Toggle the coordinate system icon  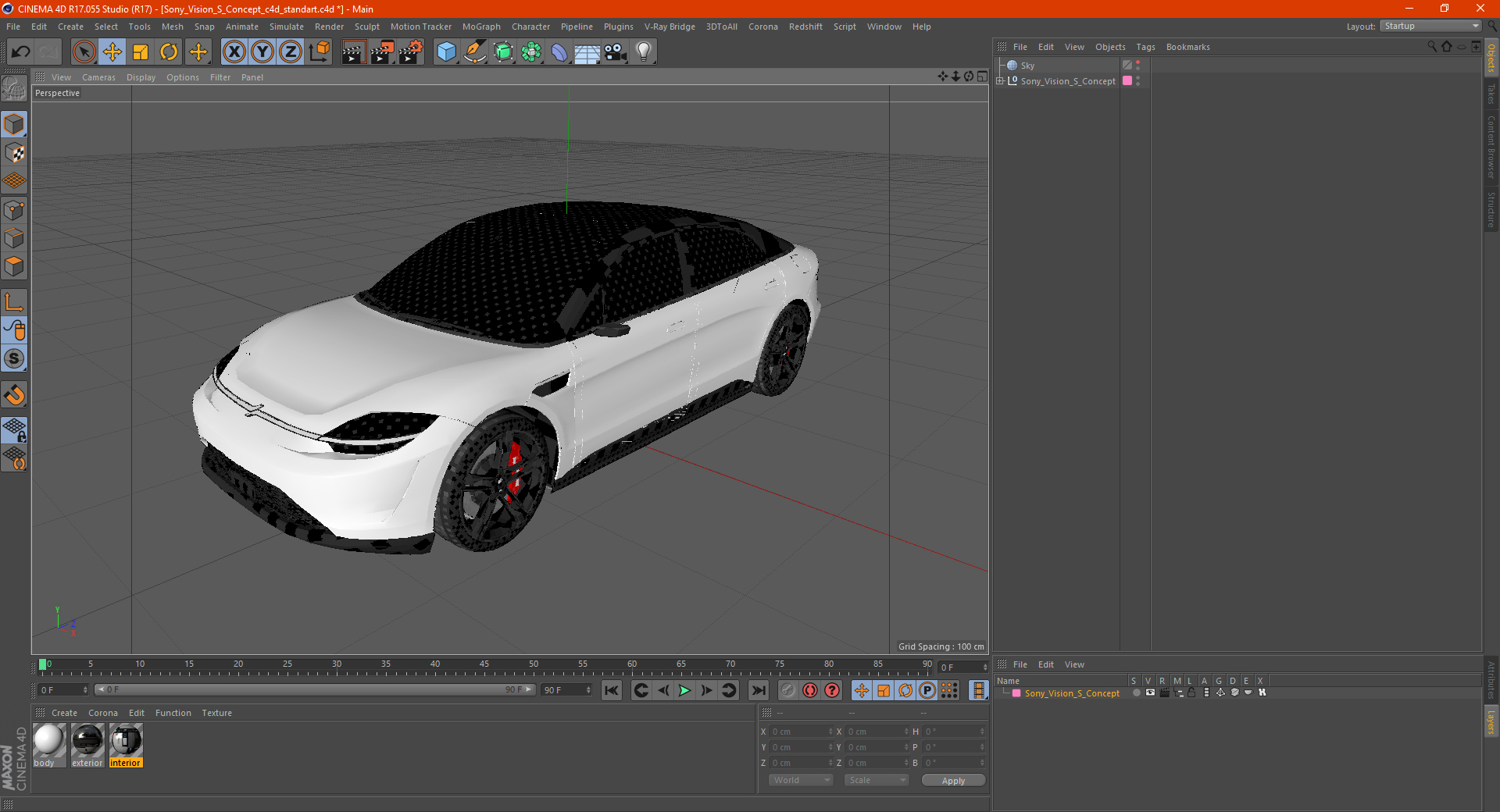click(x=320, y=52)
